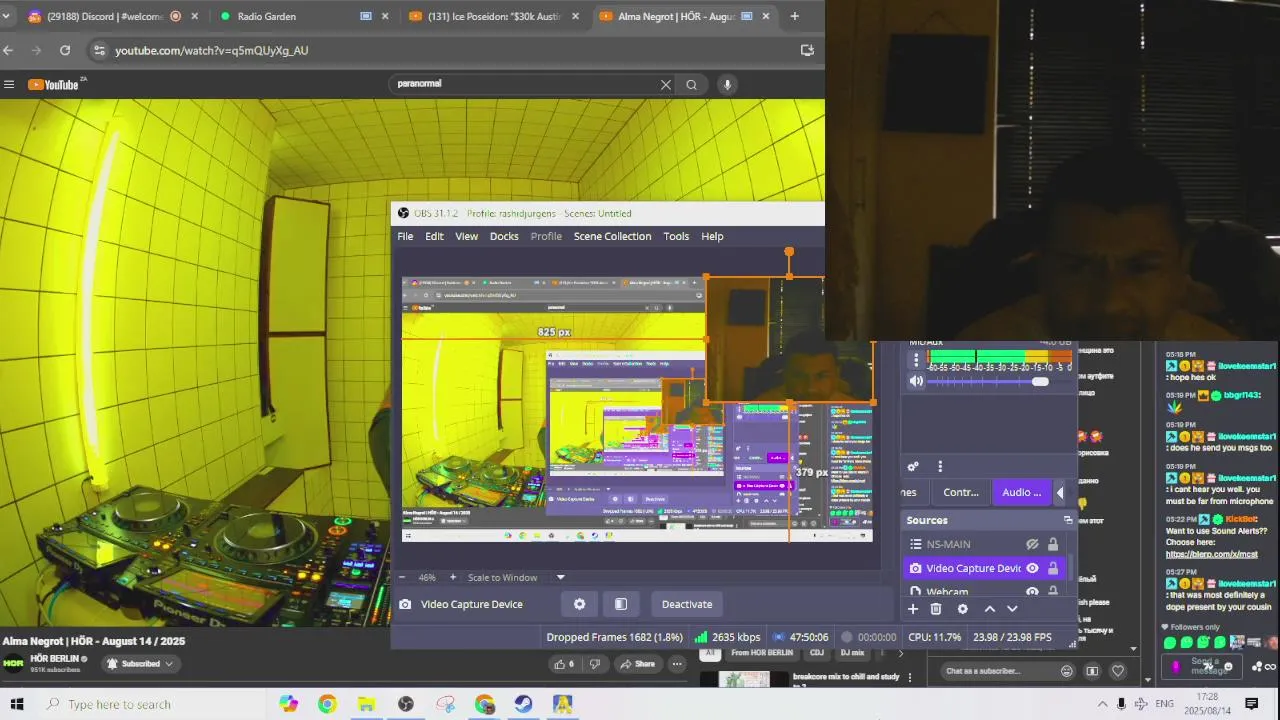Open OBS source properties gear in source toolbar
This screenshot has height=720, width=1280.
coord(579,604)
